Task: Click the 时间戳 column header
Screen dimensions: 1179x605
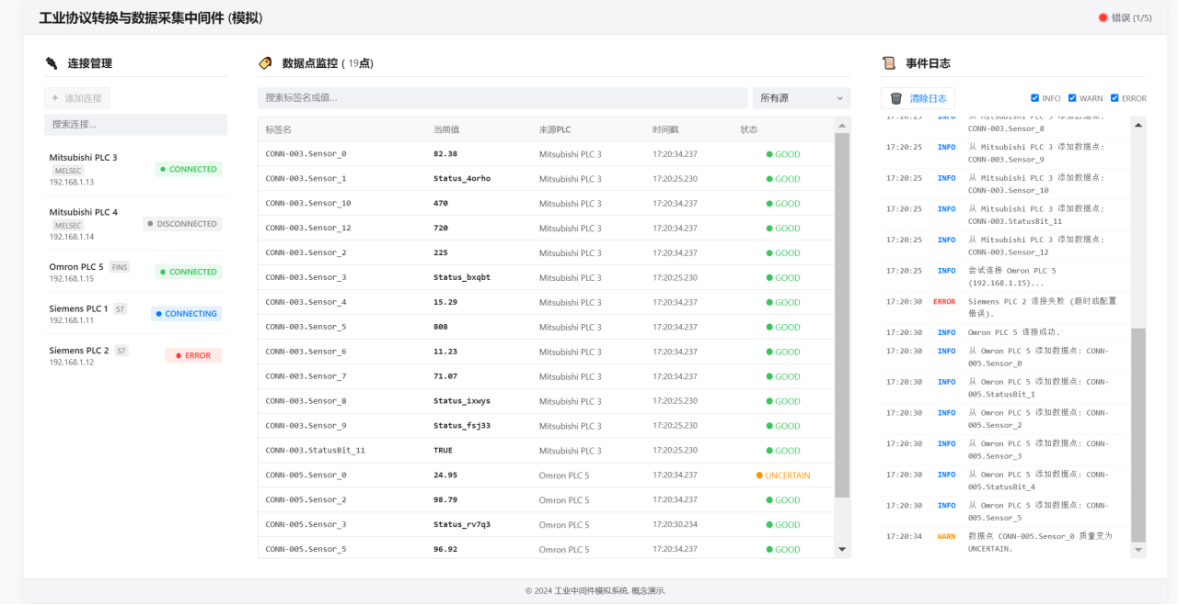Action: point(665,130)
